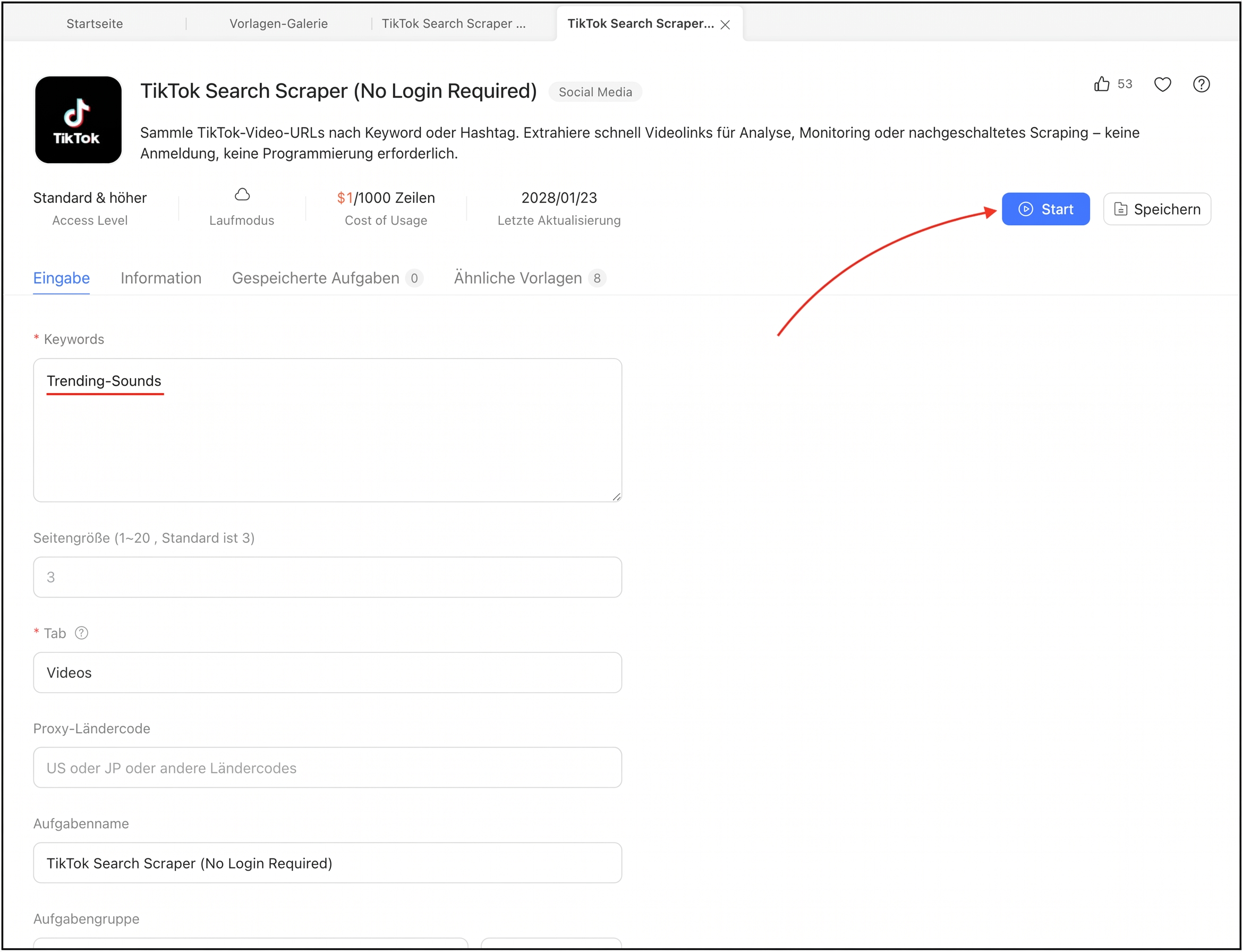Click the Gespeicherte Aufgaben count badge 0
The height and width of the screenshot is (952, 1242).
[x=414, y=278]
